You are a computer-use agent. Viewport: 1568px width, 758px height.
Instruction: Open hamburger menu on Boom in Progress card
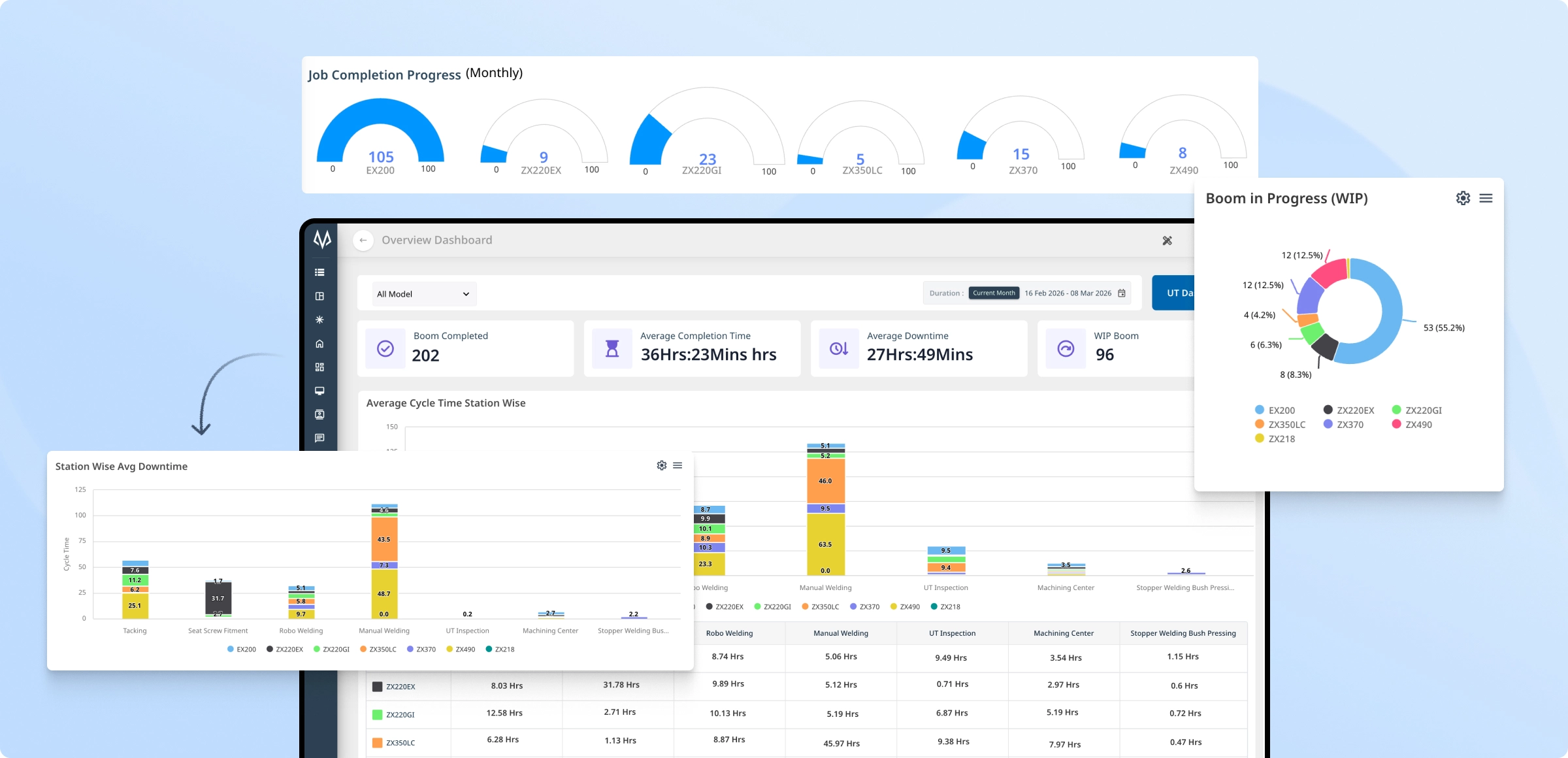[1486, 198]
